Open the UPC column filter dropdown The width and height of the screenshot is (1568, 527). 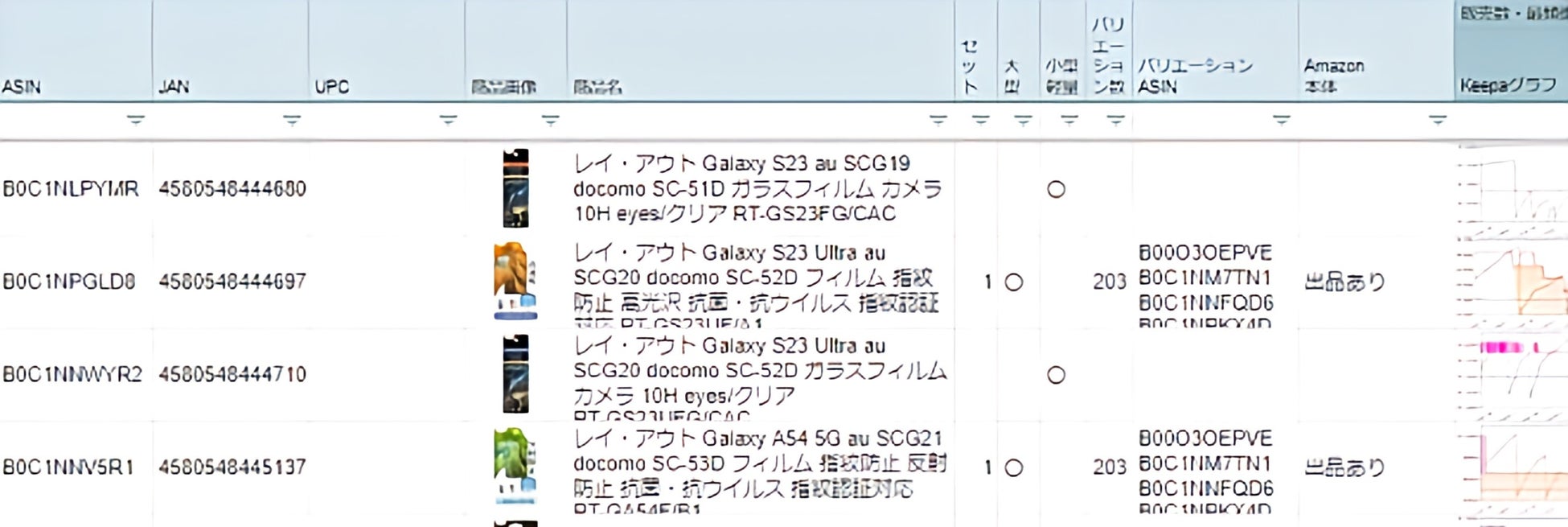coord(448,121)
